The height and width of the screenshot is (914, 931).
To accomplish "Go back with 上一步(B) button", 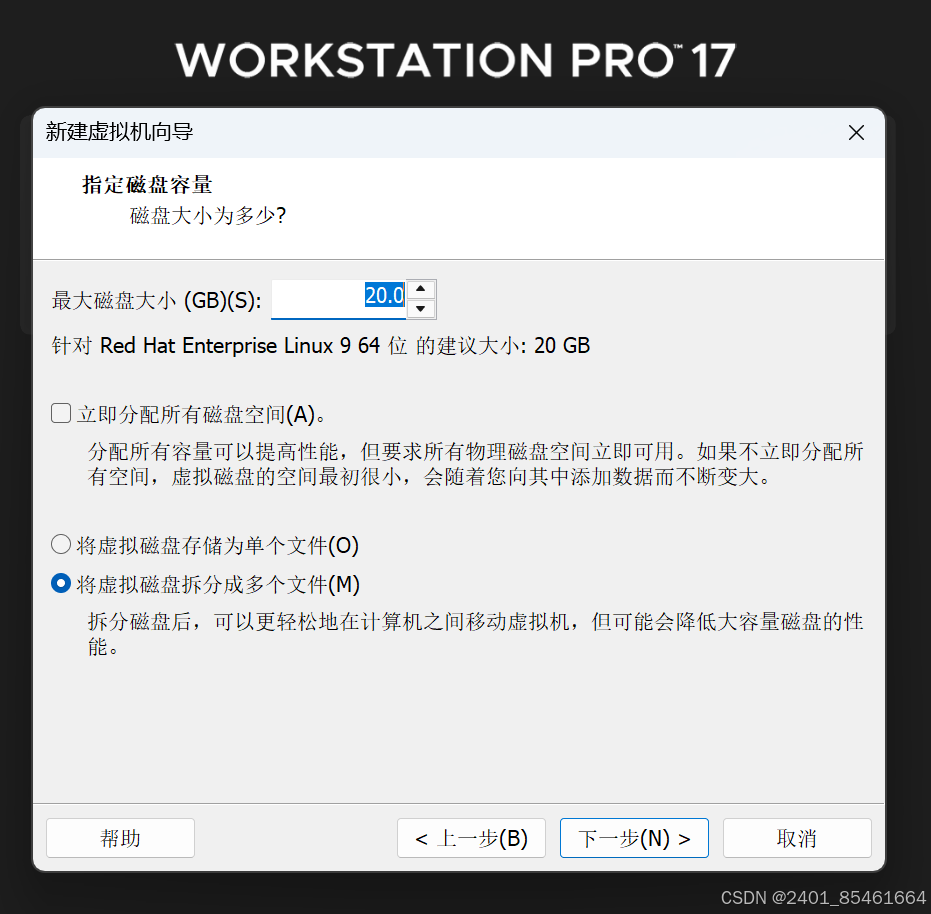I will click(x=471, y=838).
